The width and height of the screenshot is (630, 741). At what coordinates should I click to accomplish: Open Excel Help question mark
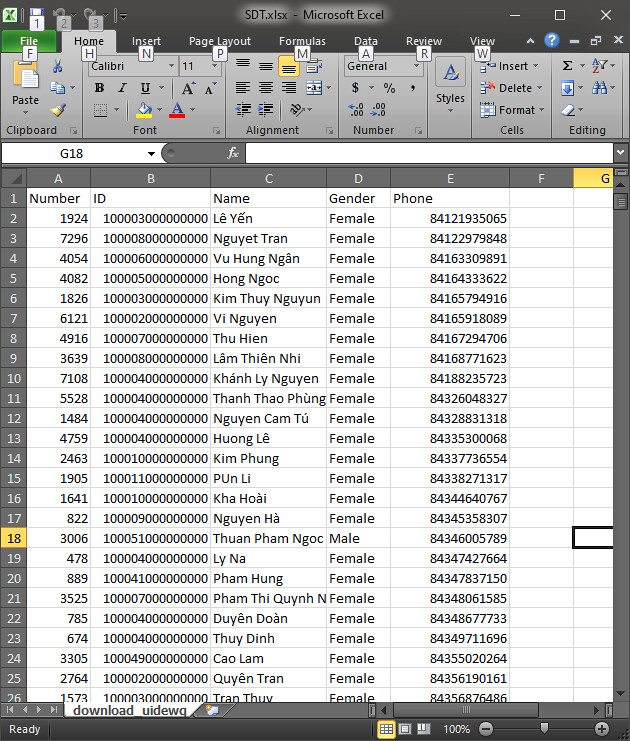tap(551, 41)
